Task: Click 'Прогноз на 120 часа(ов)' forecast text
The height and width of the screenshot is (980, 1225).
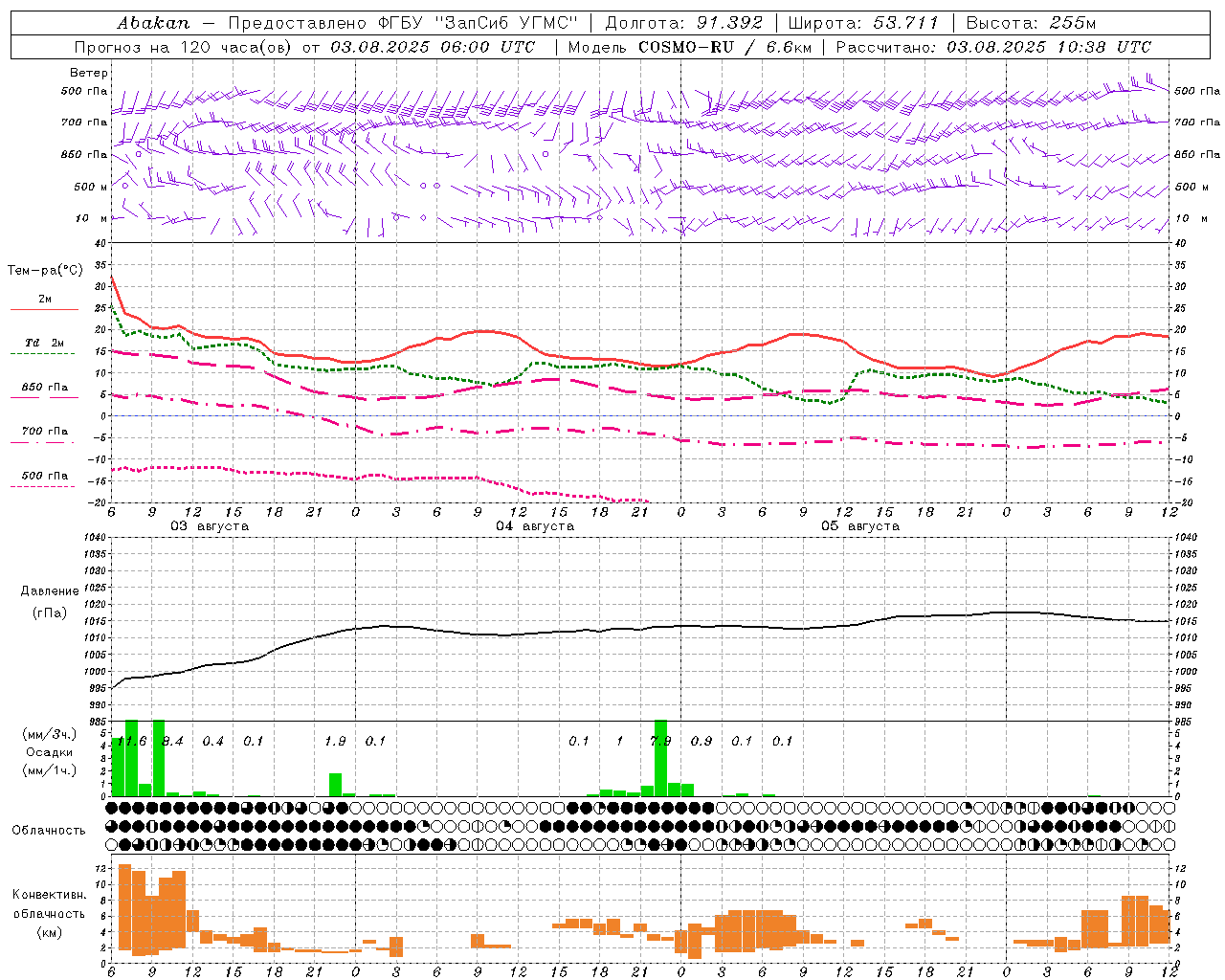Action: coord(184,47)
